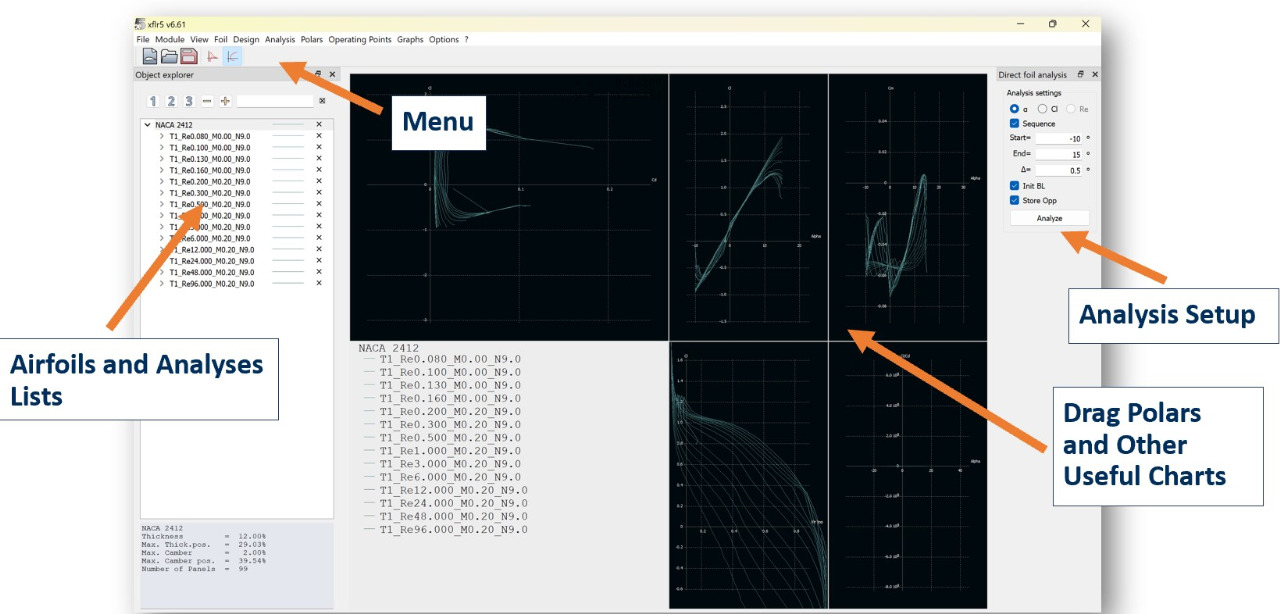Click the New Project toolbar icon
1280x614 pixels.
click(x=149, y=56)
